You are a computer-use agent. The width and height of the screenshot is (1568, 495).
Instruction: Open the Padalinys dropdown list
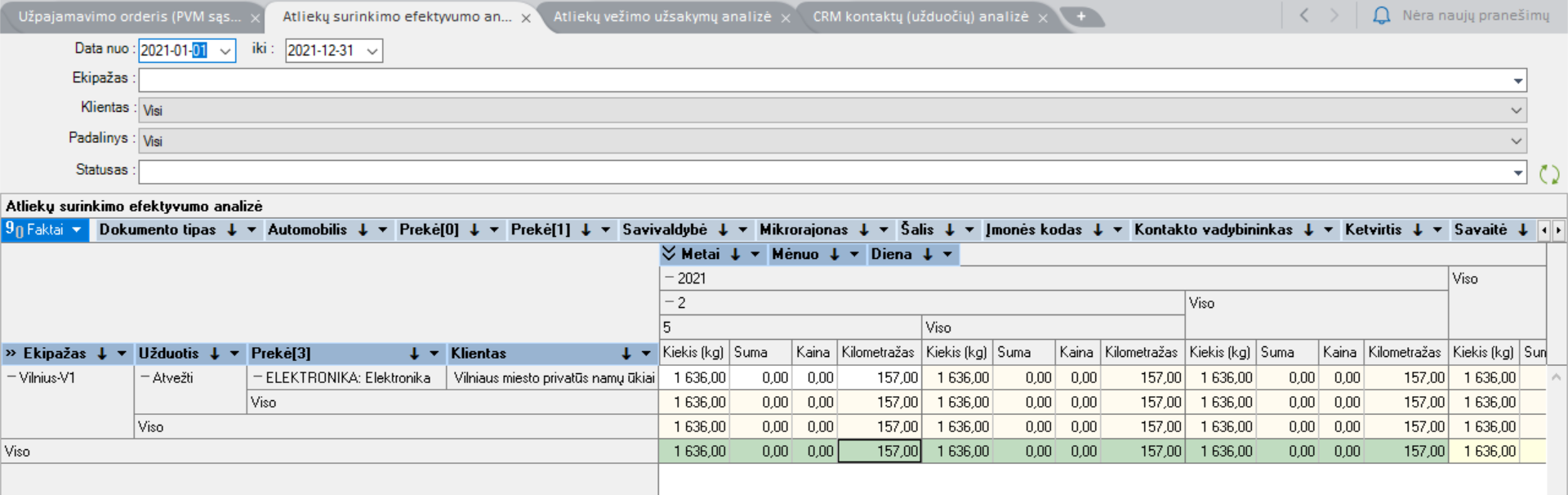(1516, 141)
